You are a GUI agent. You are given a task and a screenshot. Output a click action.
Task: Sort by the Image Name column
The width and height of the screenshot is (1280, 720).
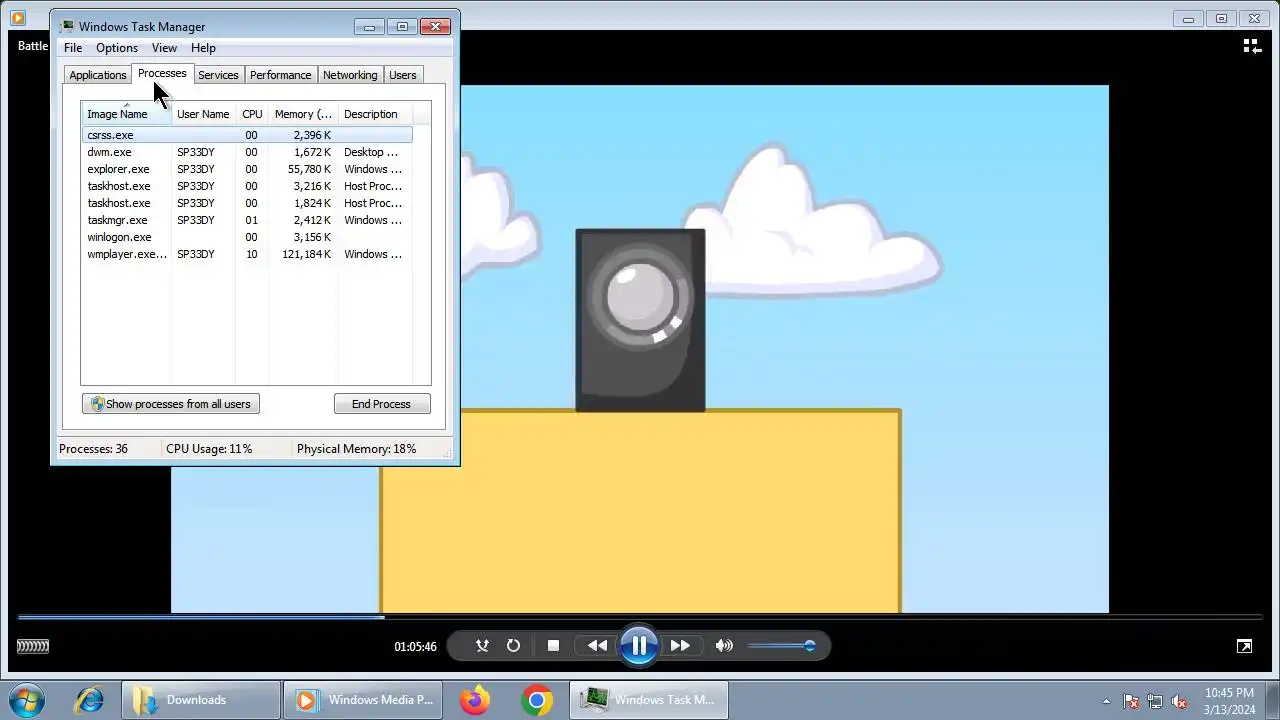pos(126,114)
